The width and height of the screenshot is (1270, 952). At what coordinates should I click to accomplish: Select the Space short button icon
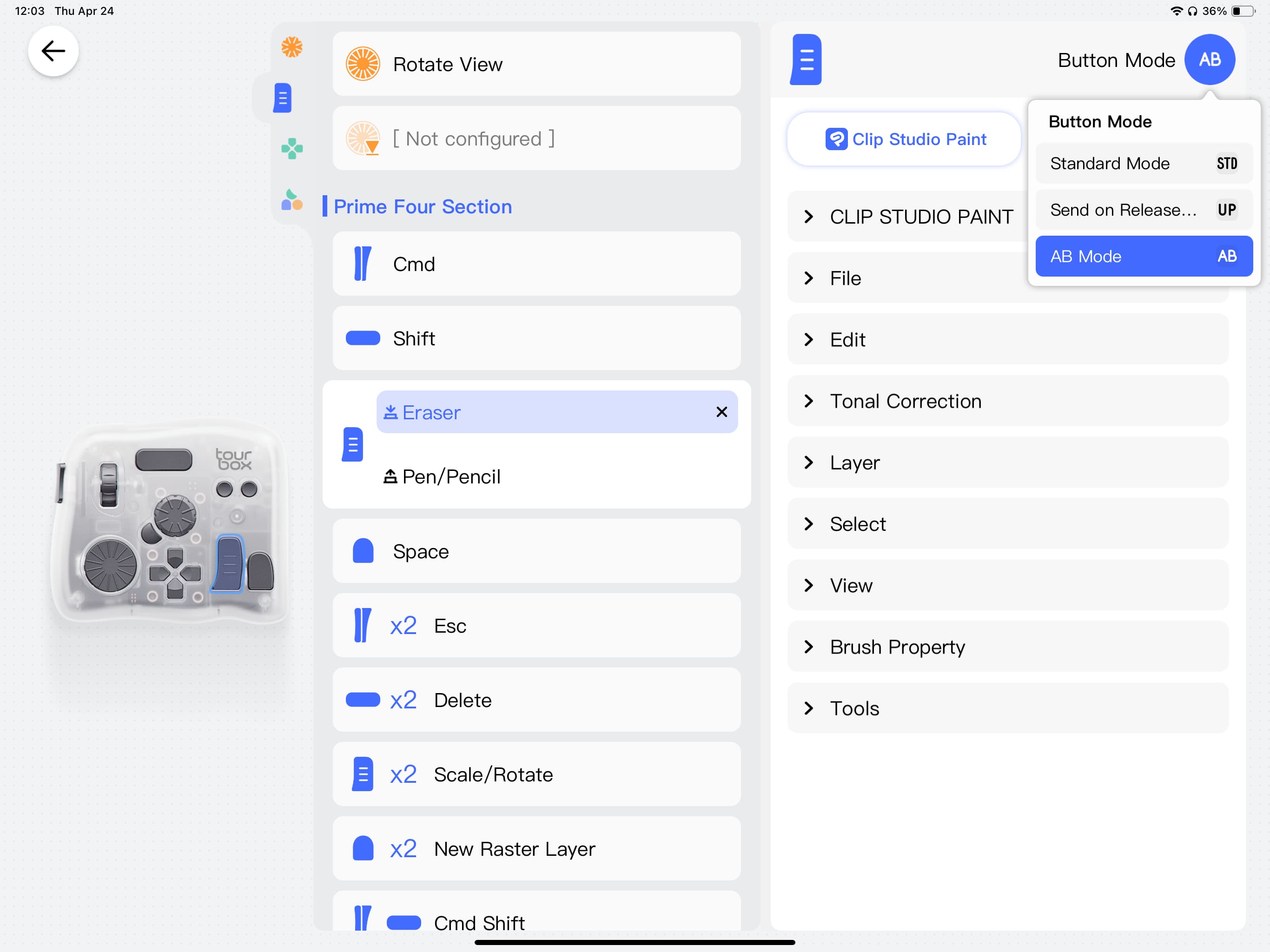pyautogui.click(x=363, y=551)
